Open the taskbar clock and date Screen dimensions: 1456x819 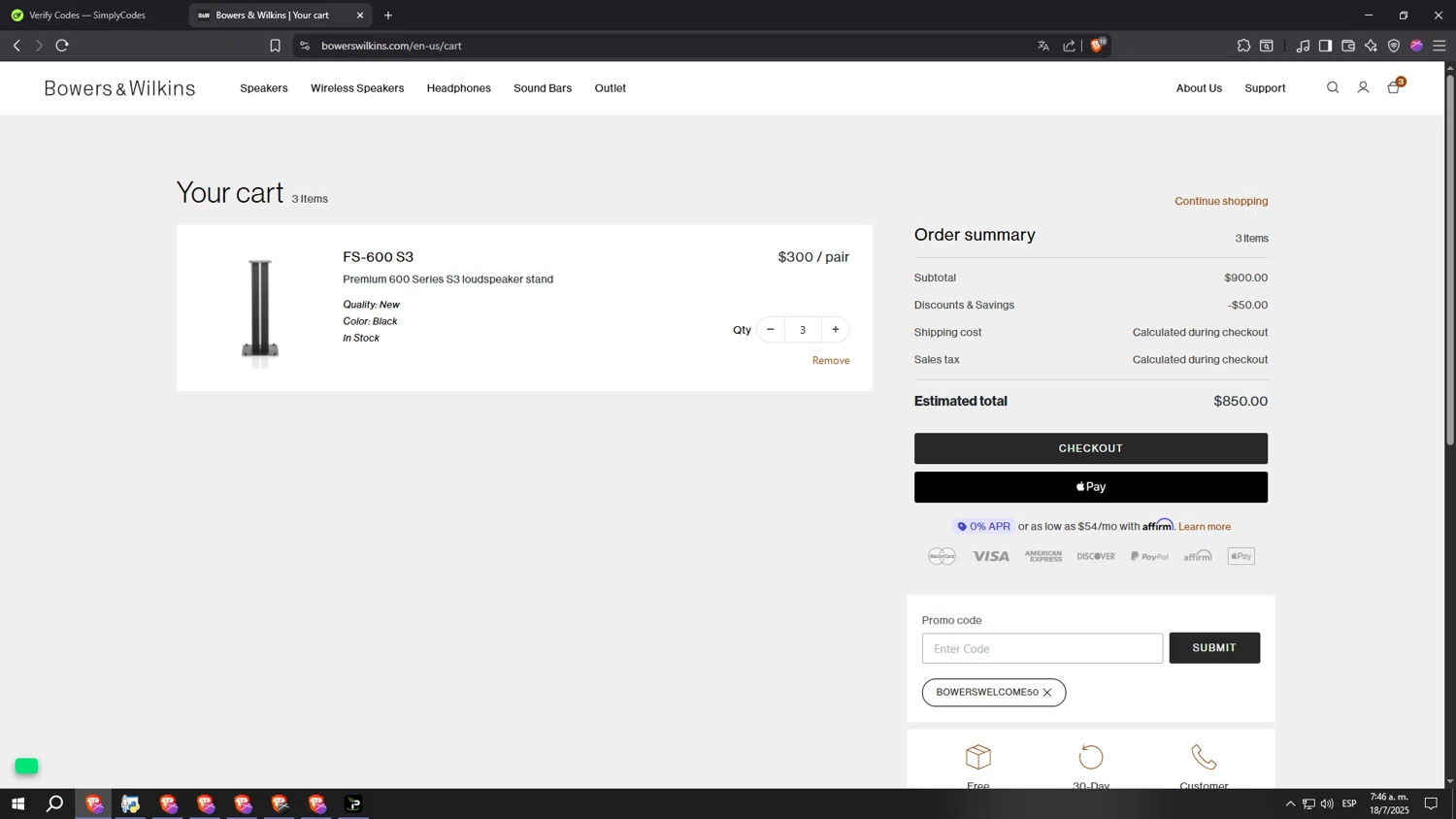click(1389, 803)
